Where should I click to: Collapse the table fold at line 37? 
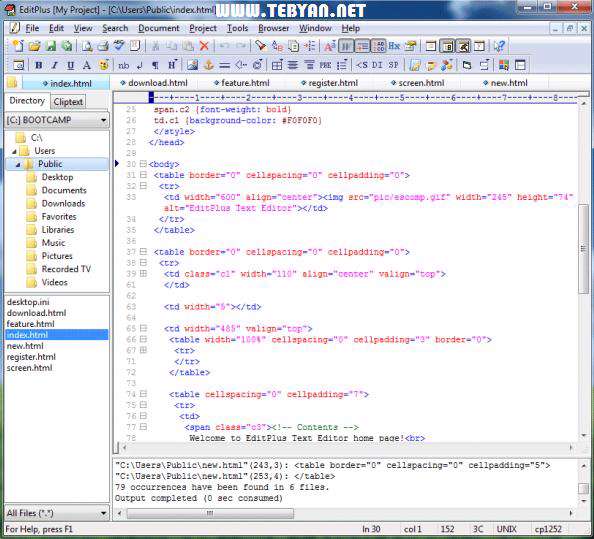(x=143, y=252)
